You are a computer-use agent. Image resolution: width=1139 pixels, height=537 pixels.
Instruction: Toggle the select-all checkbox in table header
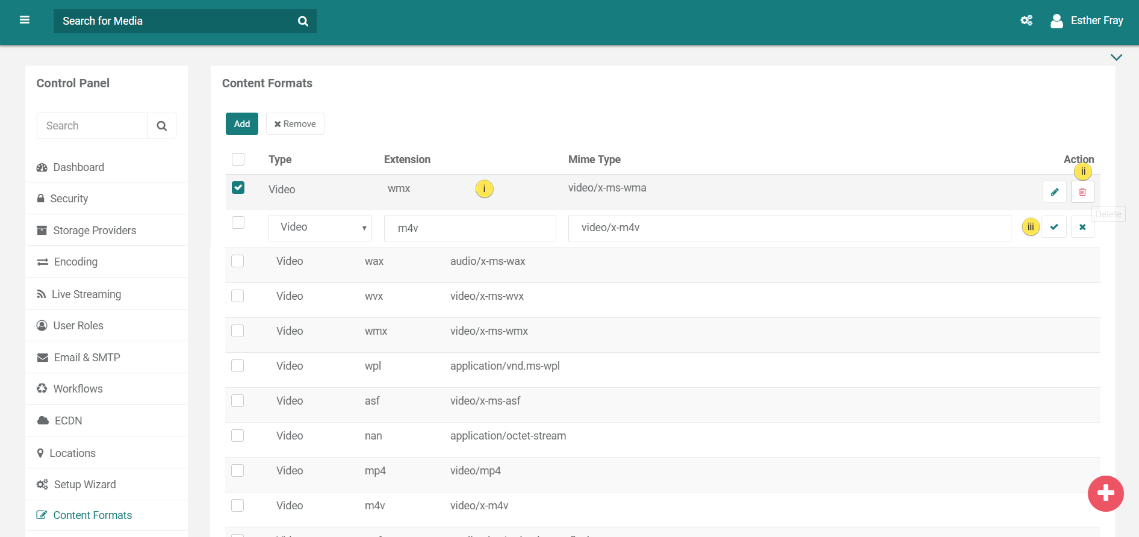(238, 159)
